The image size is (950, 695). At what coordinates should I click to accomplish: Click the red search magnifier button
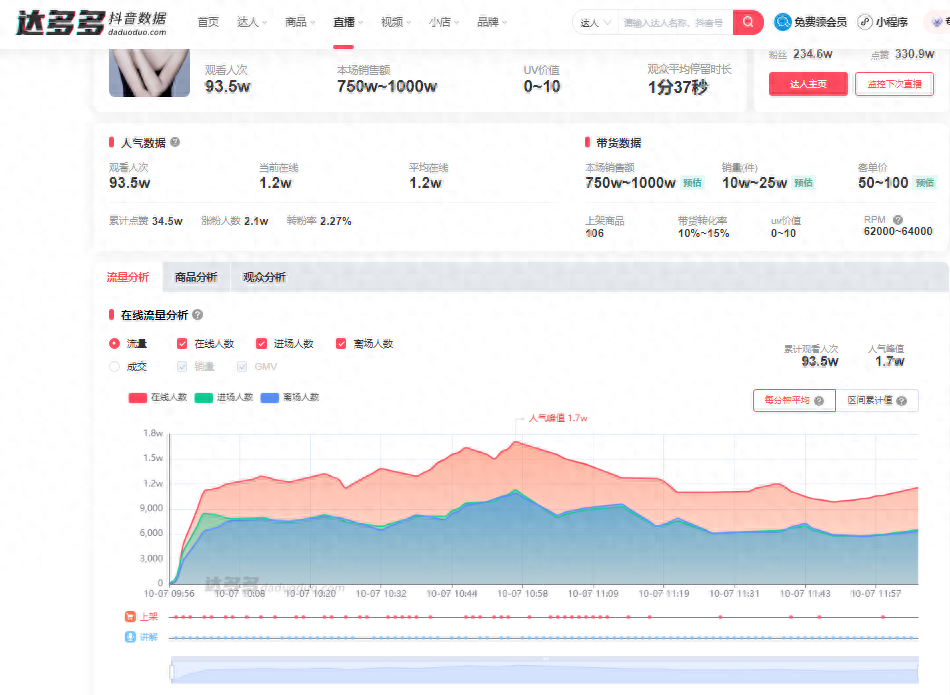tap(747, 22)
